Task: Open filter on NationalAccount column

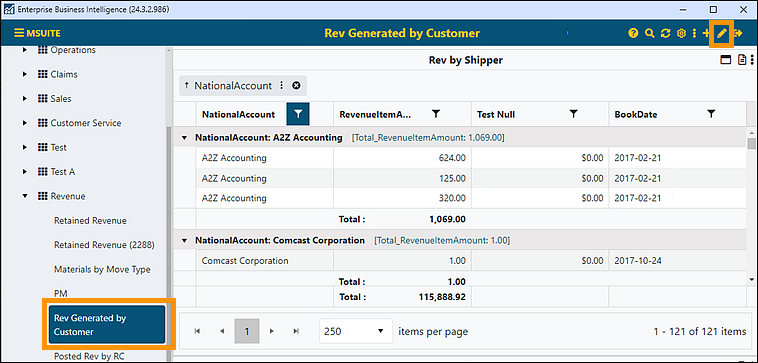Action: pos(298,114)
